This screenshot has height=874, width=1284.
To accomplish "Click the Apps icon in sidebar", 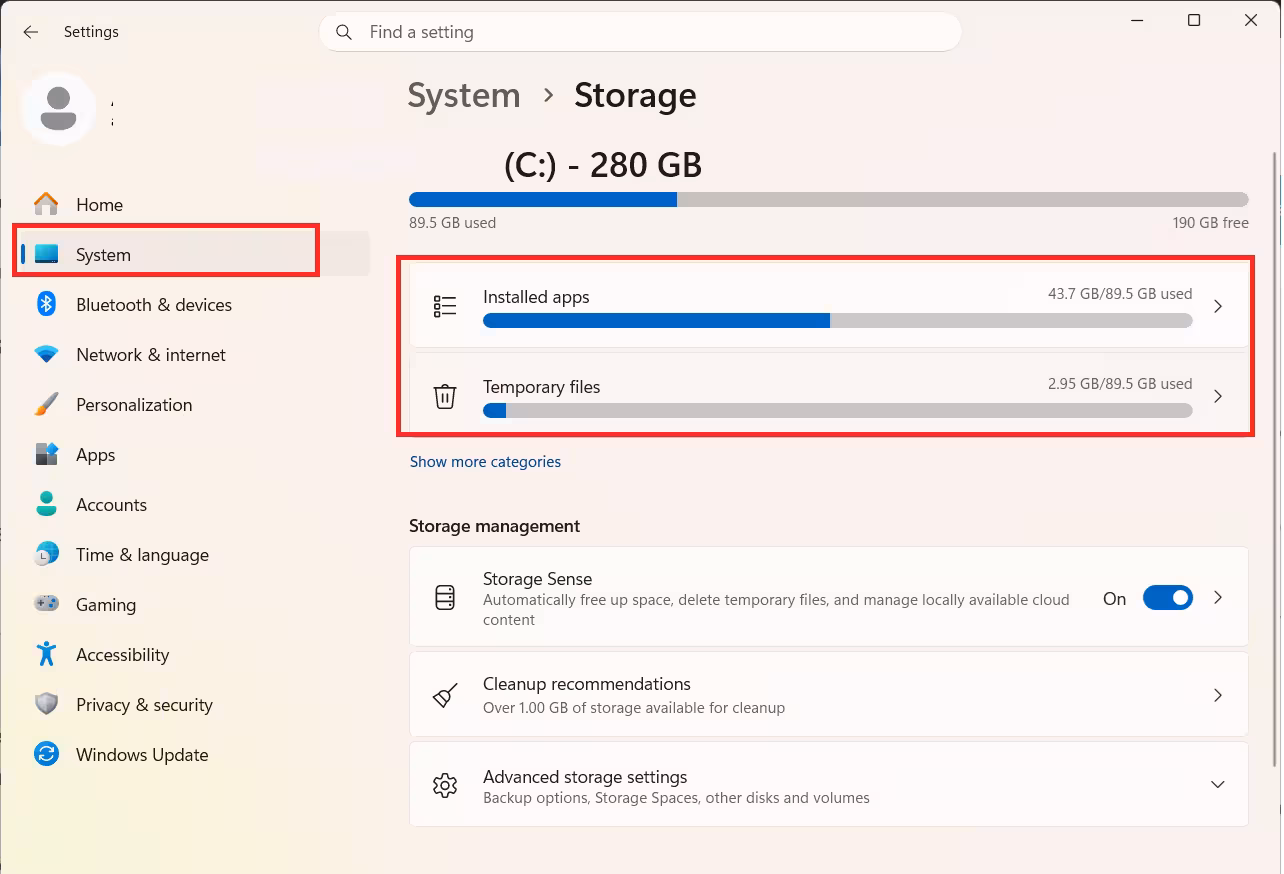I will (46, 454).
